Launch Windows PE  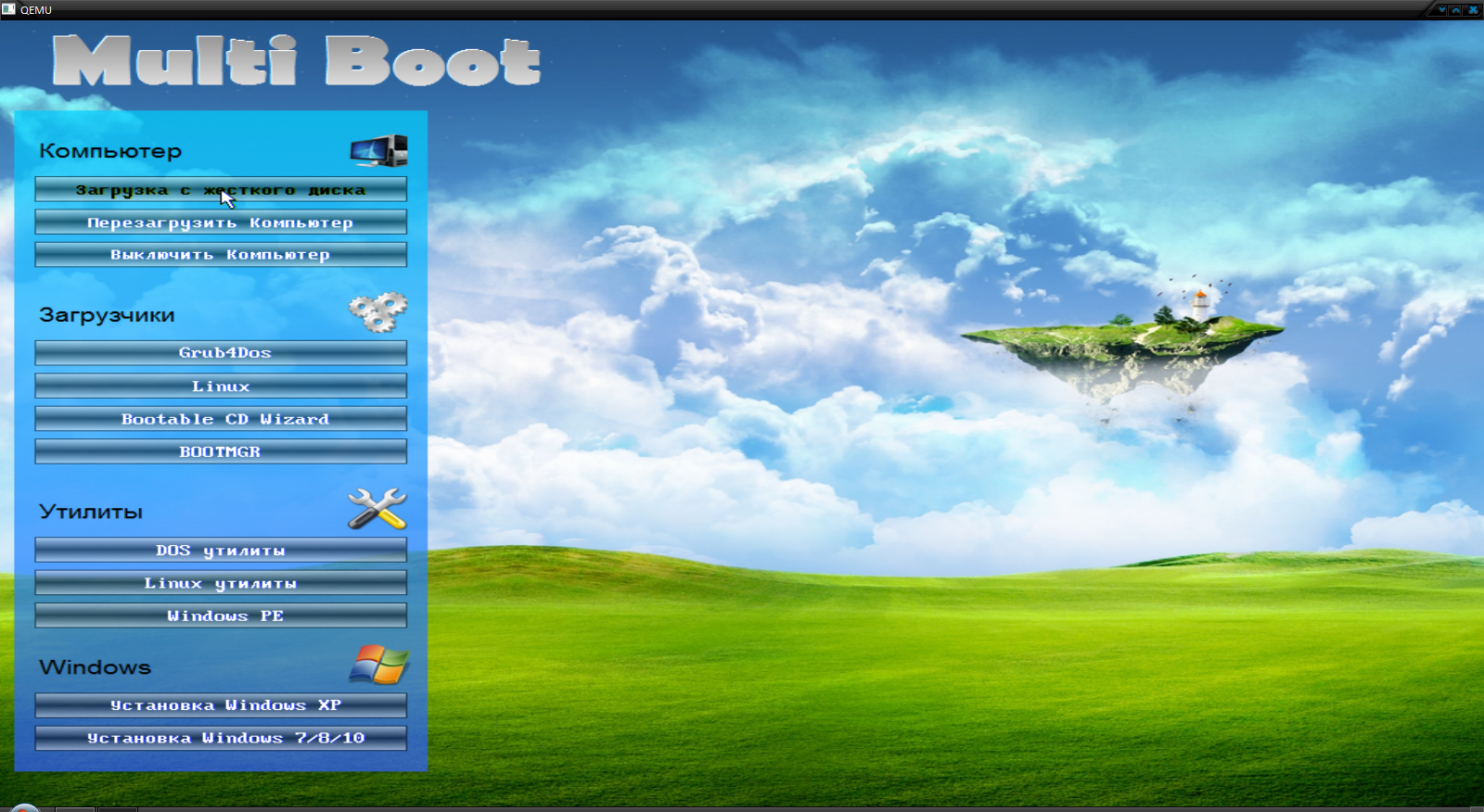point(221,615)
